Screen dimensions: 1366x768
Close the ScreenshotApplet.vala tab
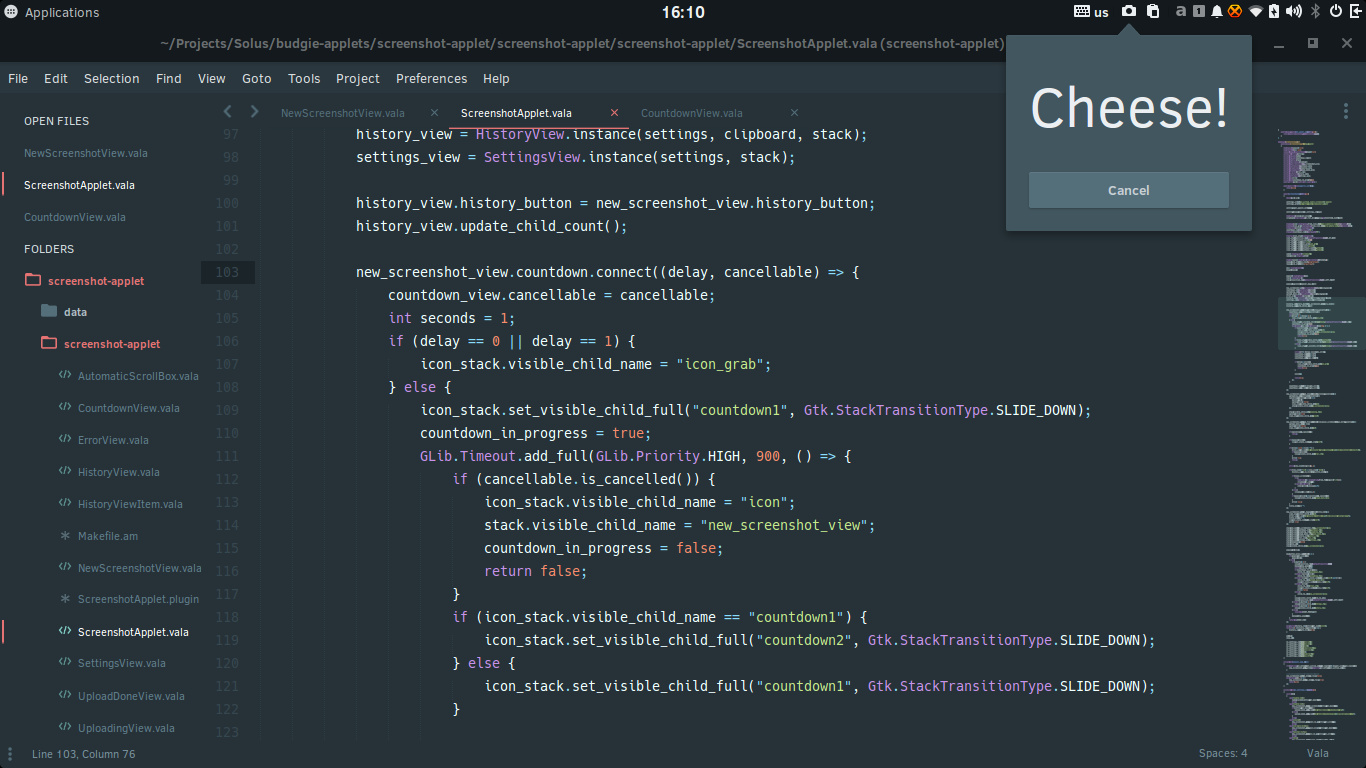point(614,113)
